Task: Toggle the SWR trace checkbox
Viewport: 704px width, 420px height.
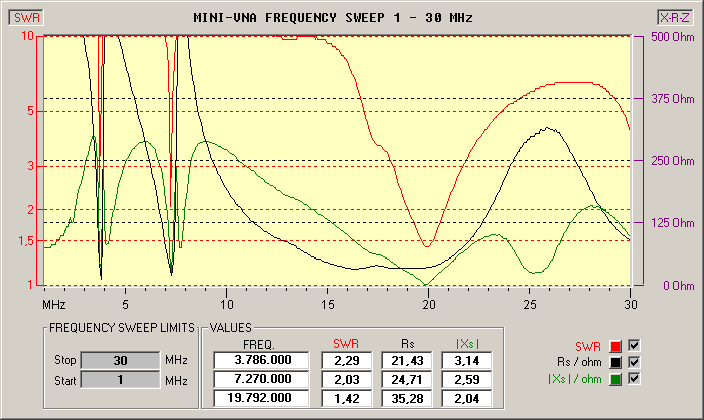Action: coord(634,345)
